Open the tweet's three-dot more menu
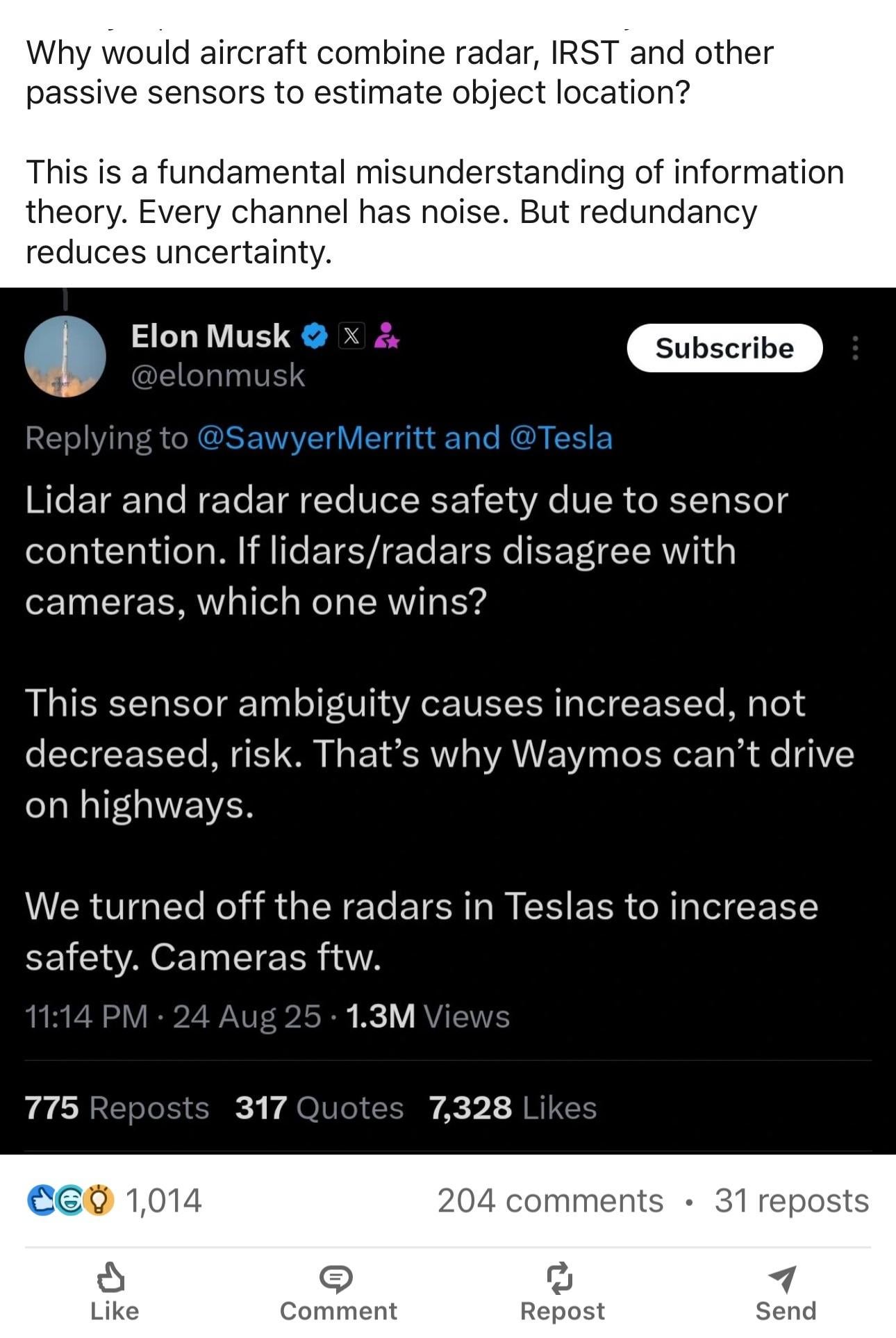 pyautogui.click(x=856, y=348)
